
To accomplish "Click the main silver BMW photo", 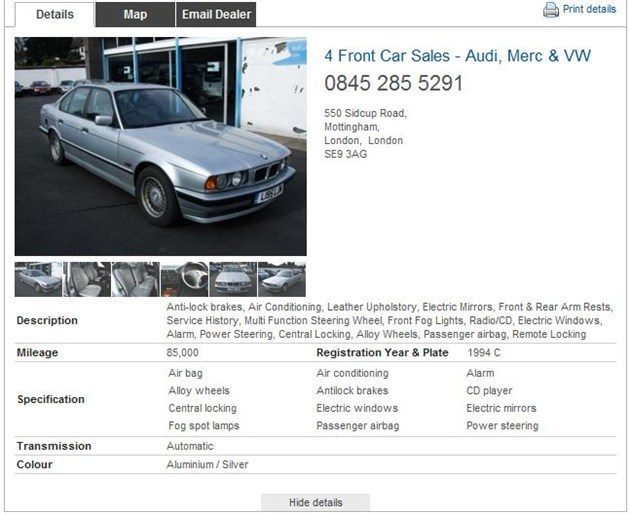I will [x=161, y=146].
